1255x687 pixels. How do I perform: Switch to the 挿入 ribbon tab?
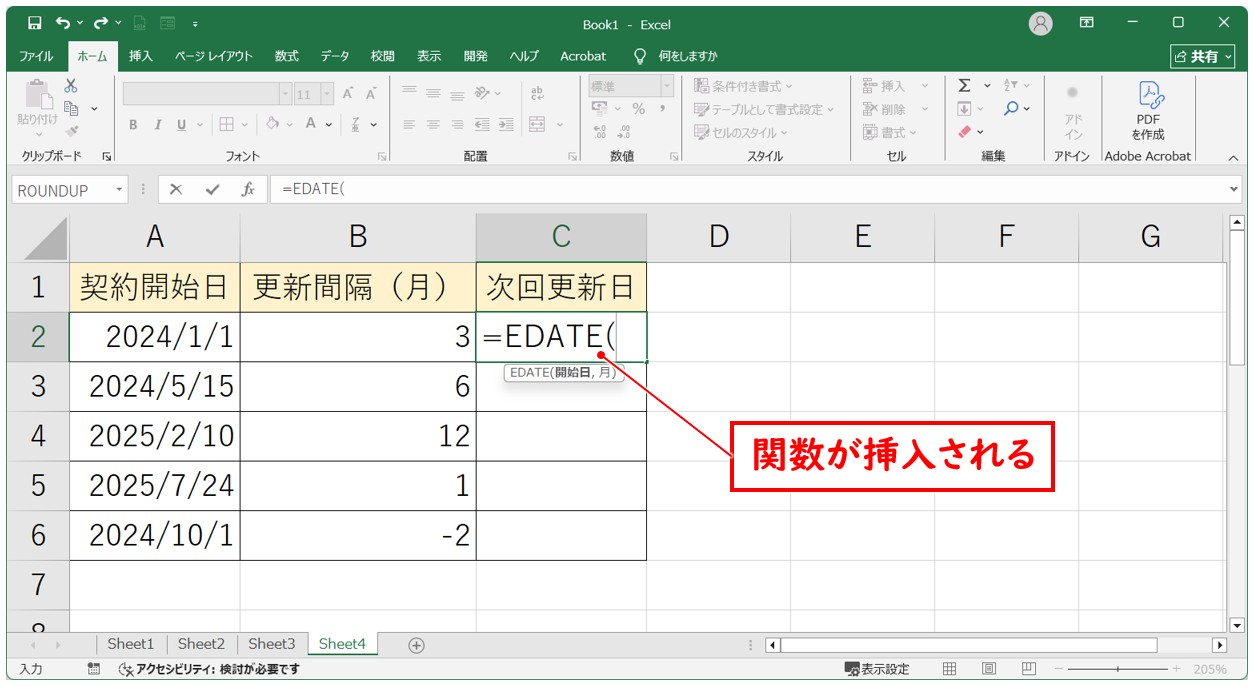[141, 56]
